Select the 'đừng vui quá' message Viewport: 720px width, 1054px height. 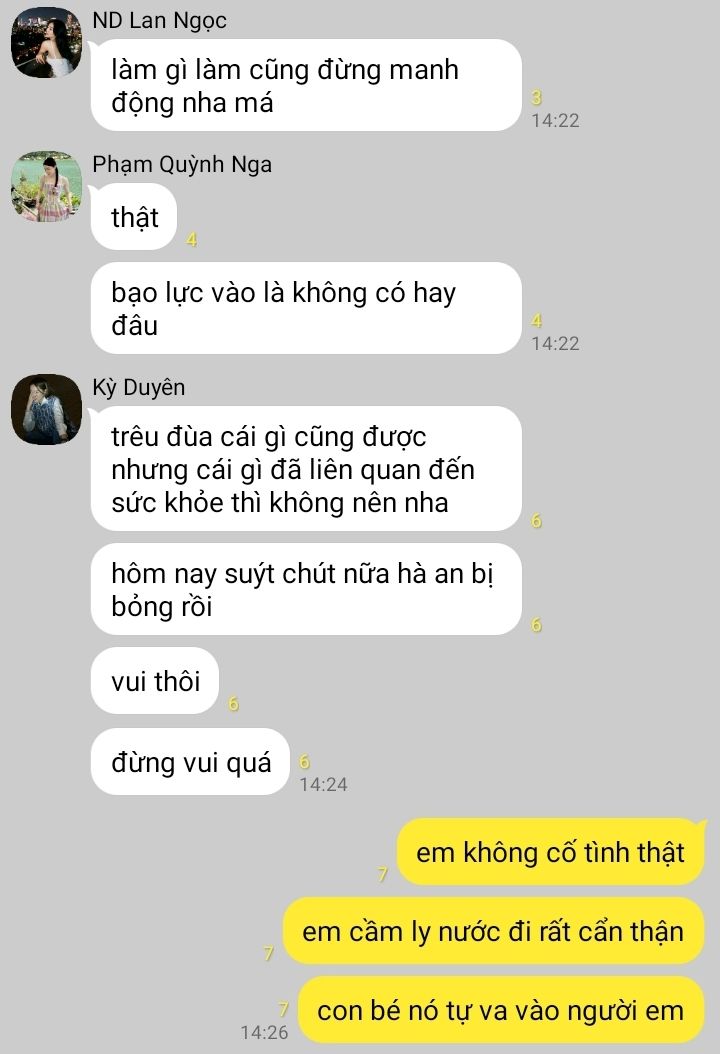click(190, 762)
